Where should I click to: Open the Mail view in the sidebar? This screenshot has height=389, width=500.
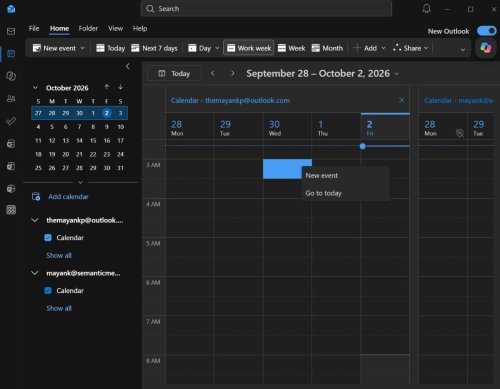click(11, 31)
